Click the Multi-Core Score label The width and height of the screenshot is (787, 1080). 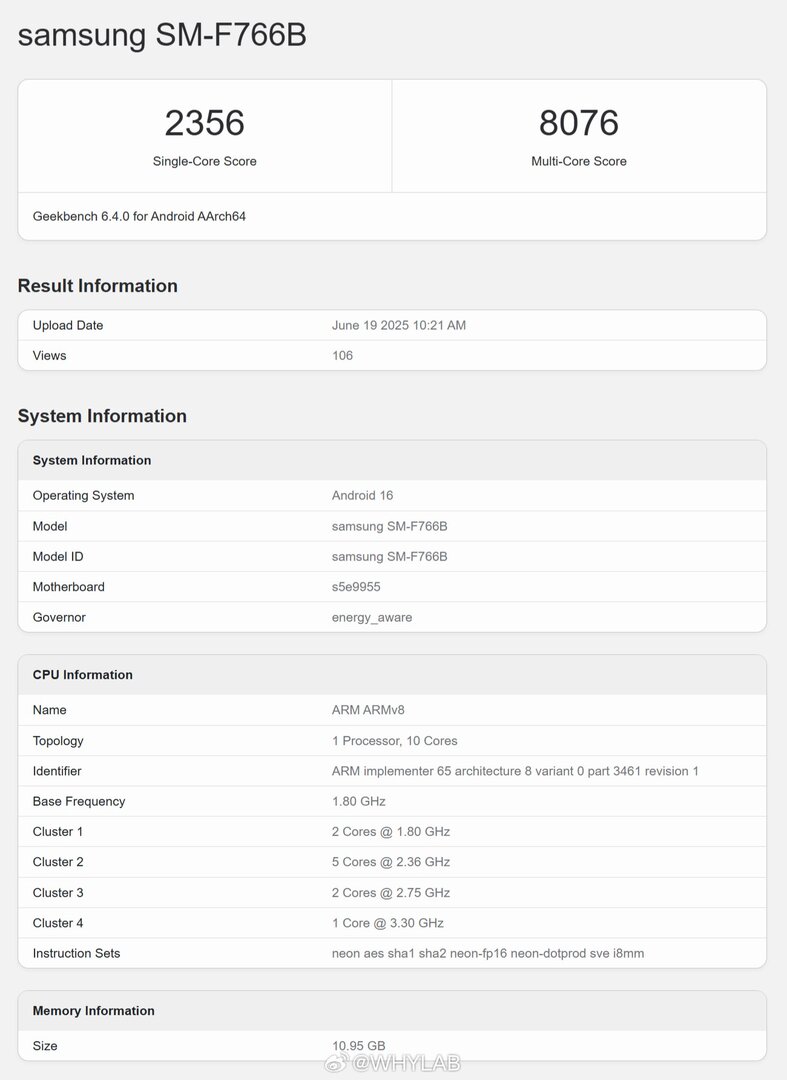(578, 161)
